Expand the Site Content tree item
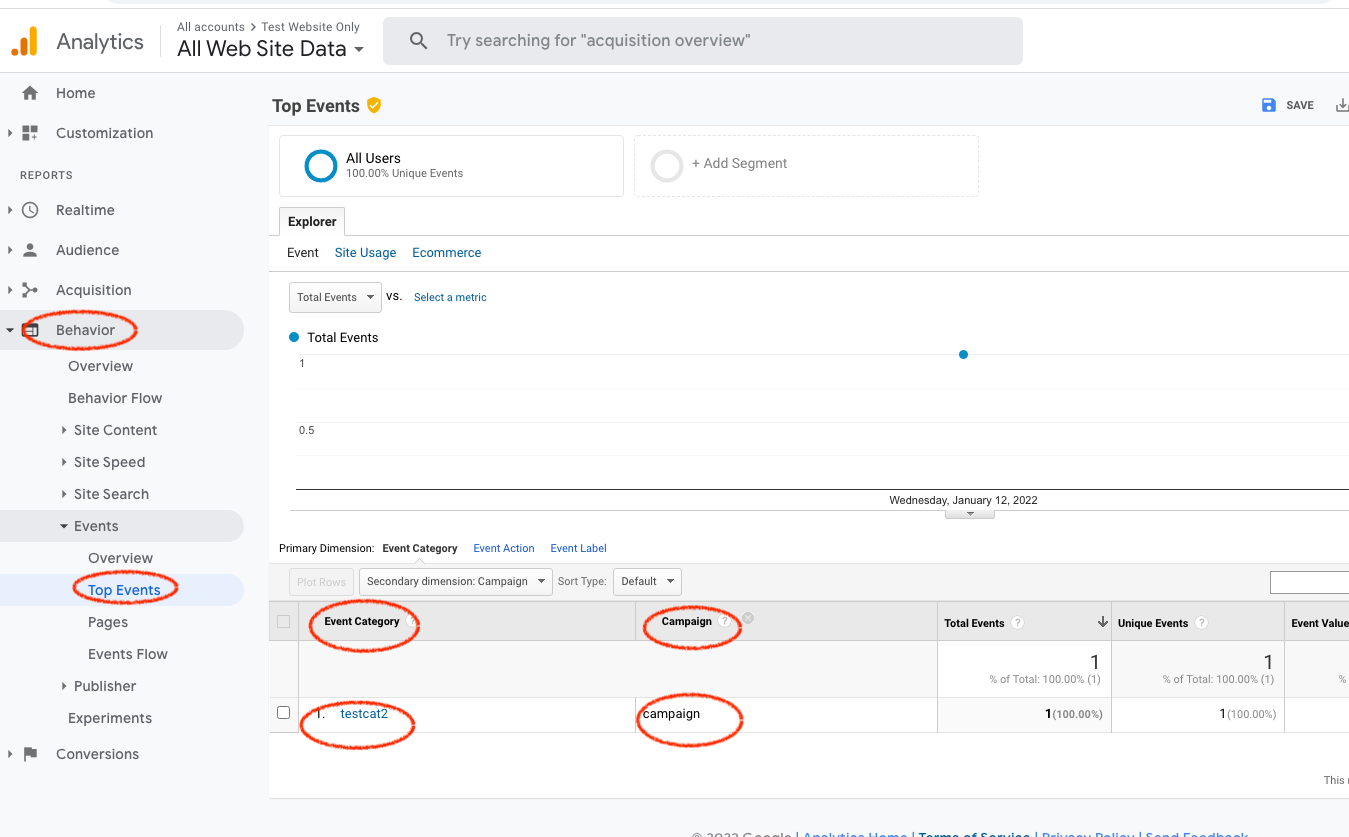The width and height of the screenshot is (1349, 837). point(65,430)
